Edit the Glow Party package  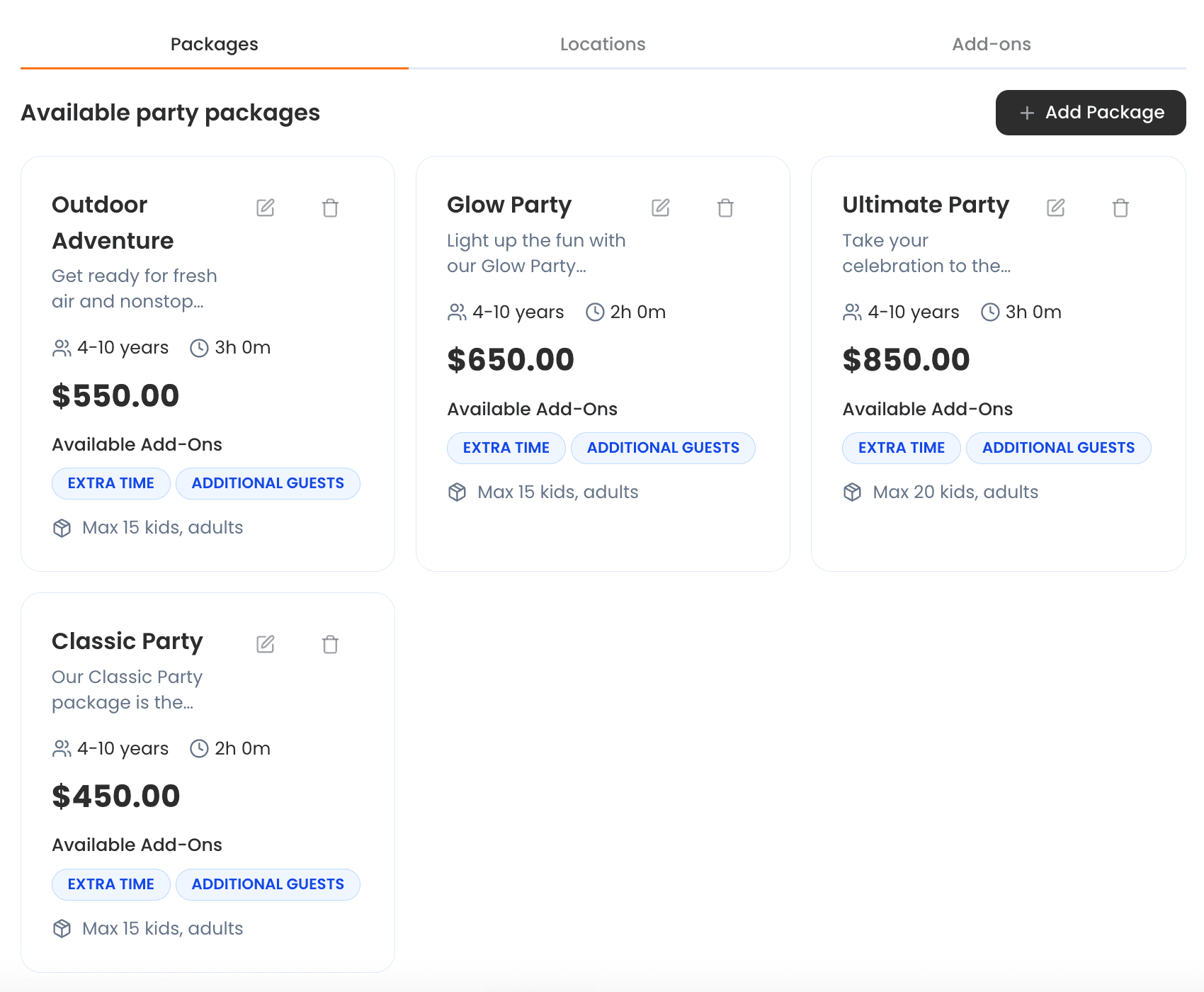click(661, 208)
